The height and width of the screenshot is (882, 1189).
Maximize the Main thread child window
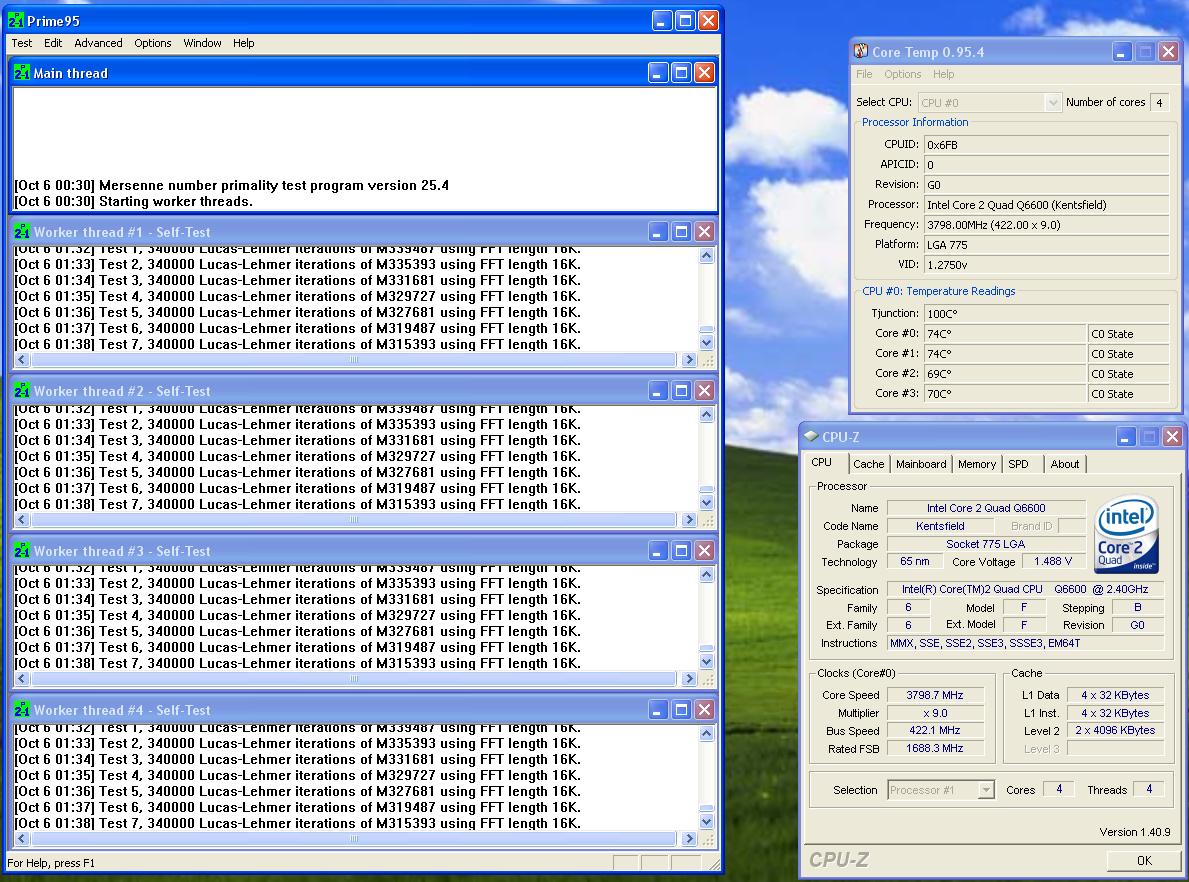tap(681, 73)
